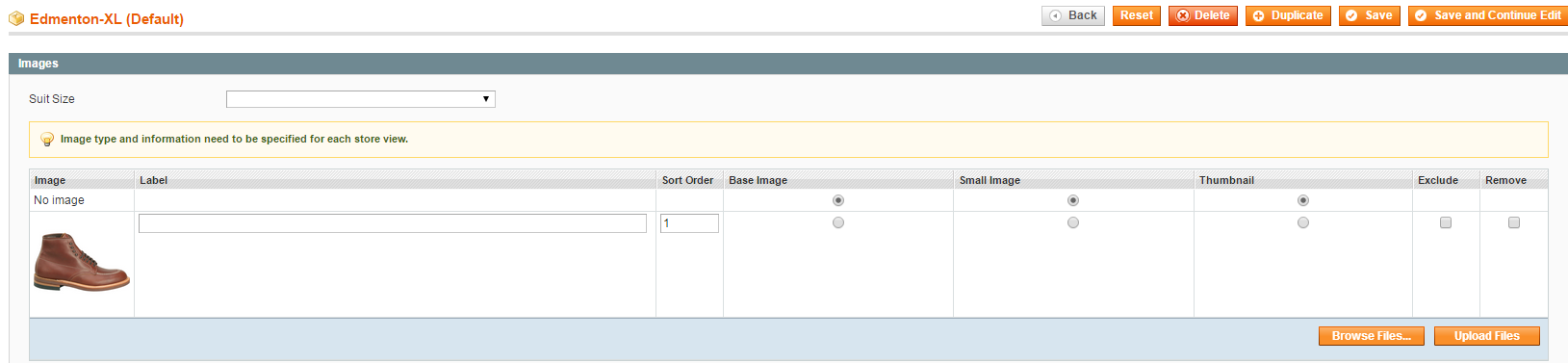Viewport: 1568px width, 363px height.
Task: Click the Reset button
Action: point(1136,15)
